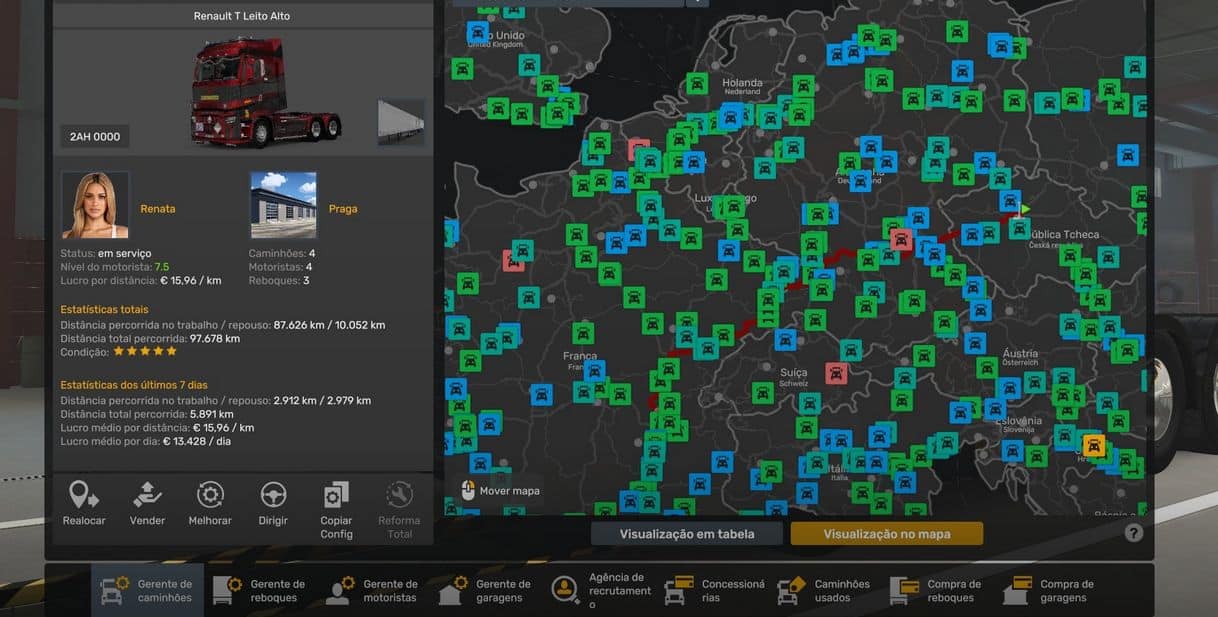Switch to Visualização em tabela
This screenshot has height=617, width=1218.
[686, 534]
